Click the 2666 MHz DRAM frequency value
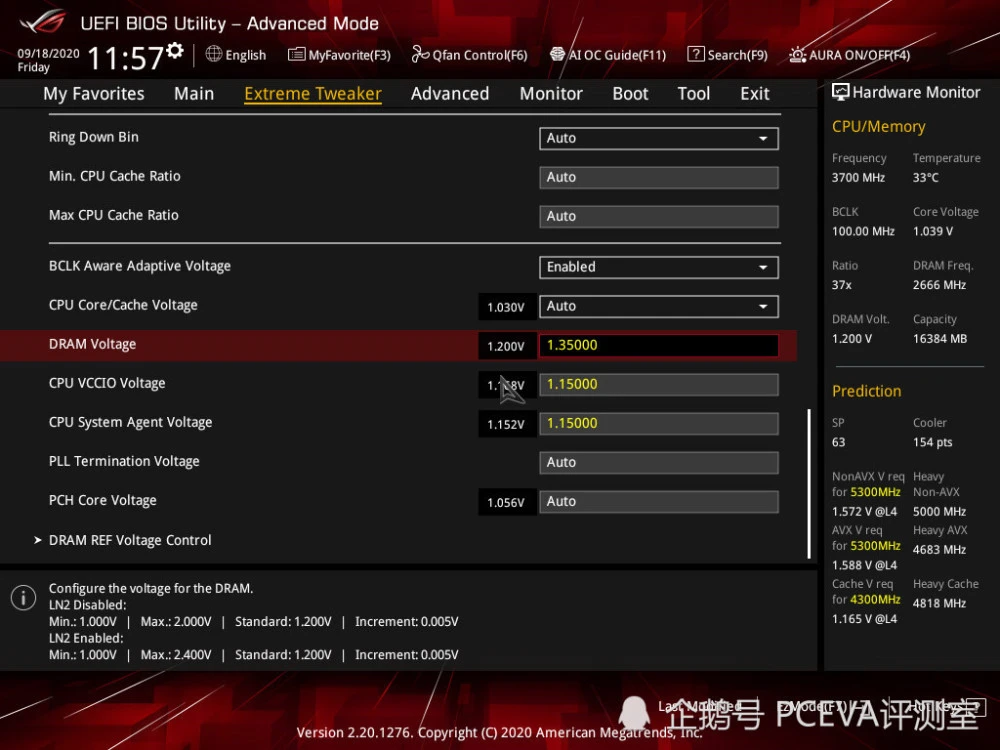This screenshot has height=750, width=1000. click(x=939, y=285)
